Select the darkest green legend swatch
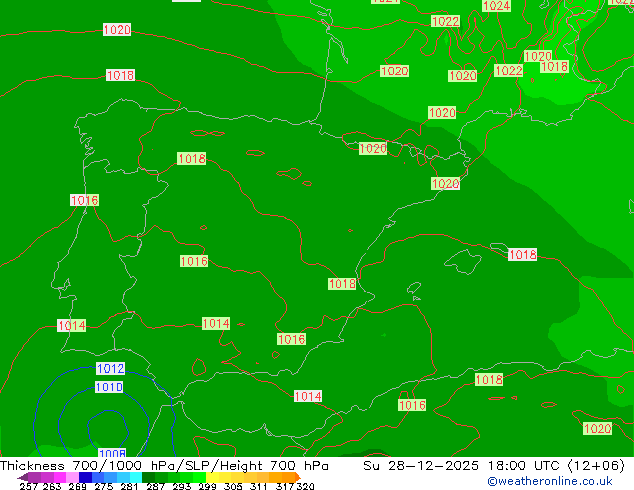The image size is (634, 490). [x=148, y=477]
